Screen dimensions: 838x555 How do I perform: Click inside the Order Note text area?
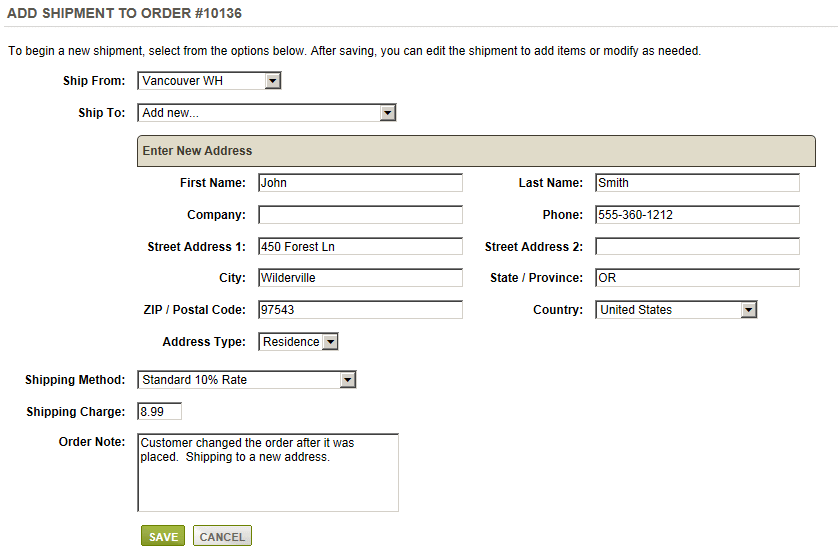(x=268, y=473)
